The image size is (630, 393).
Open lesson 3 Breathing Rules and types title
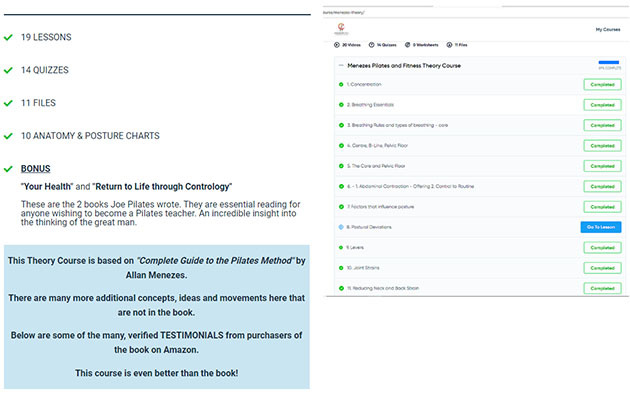397,125
